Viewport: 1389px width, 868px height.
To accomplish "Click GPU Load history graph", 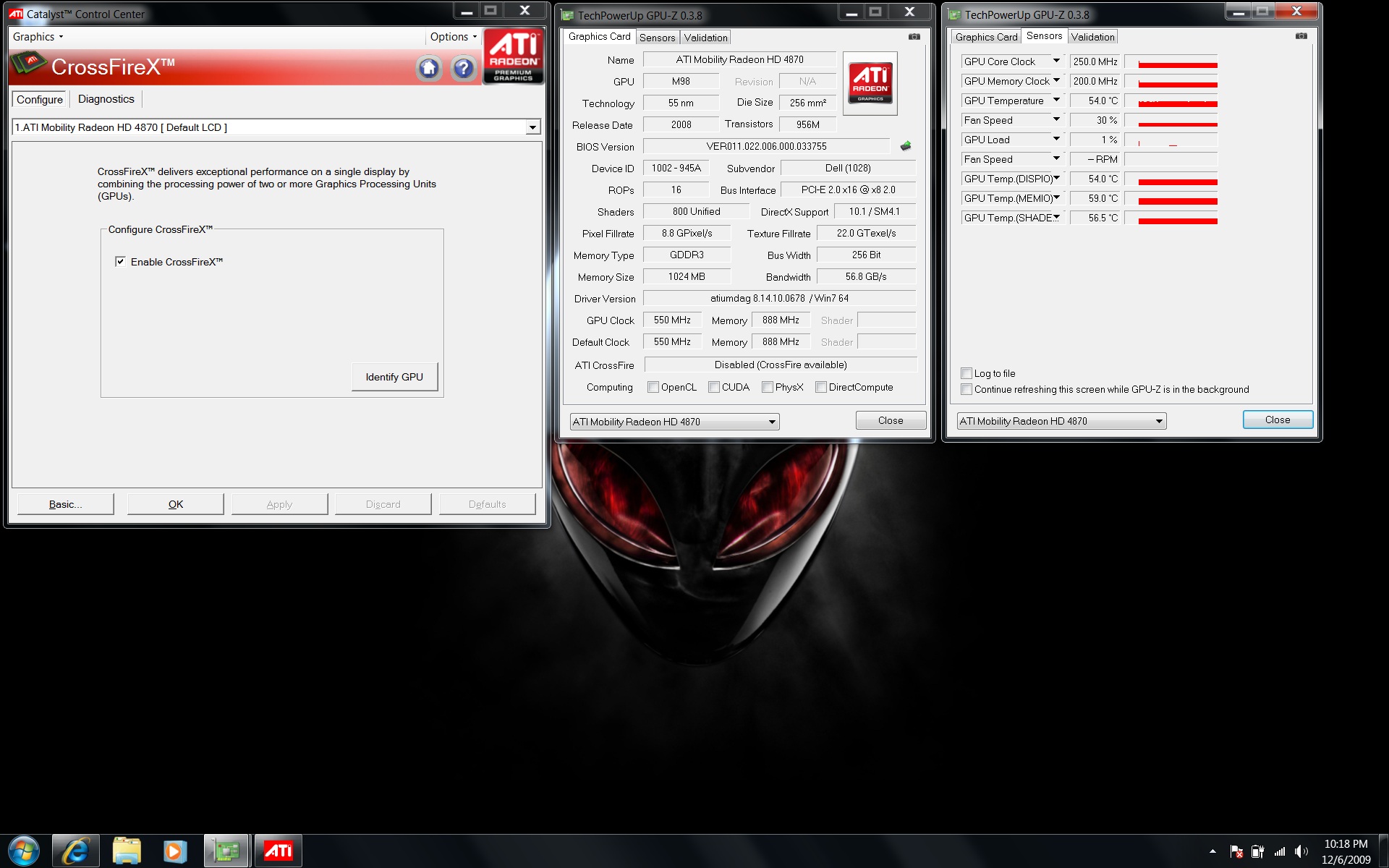I will pos(1171,140).
